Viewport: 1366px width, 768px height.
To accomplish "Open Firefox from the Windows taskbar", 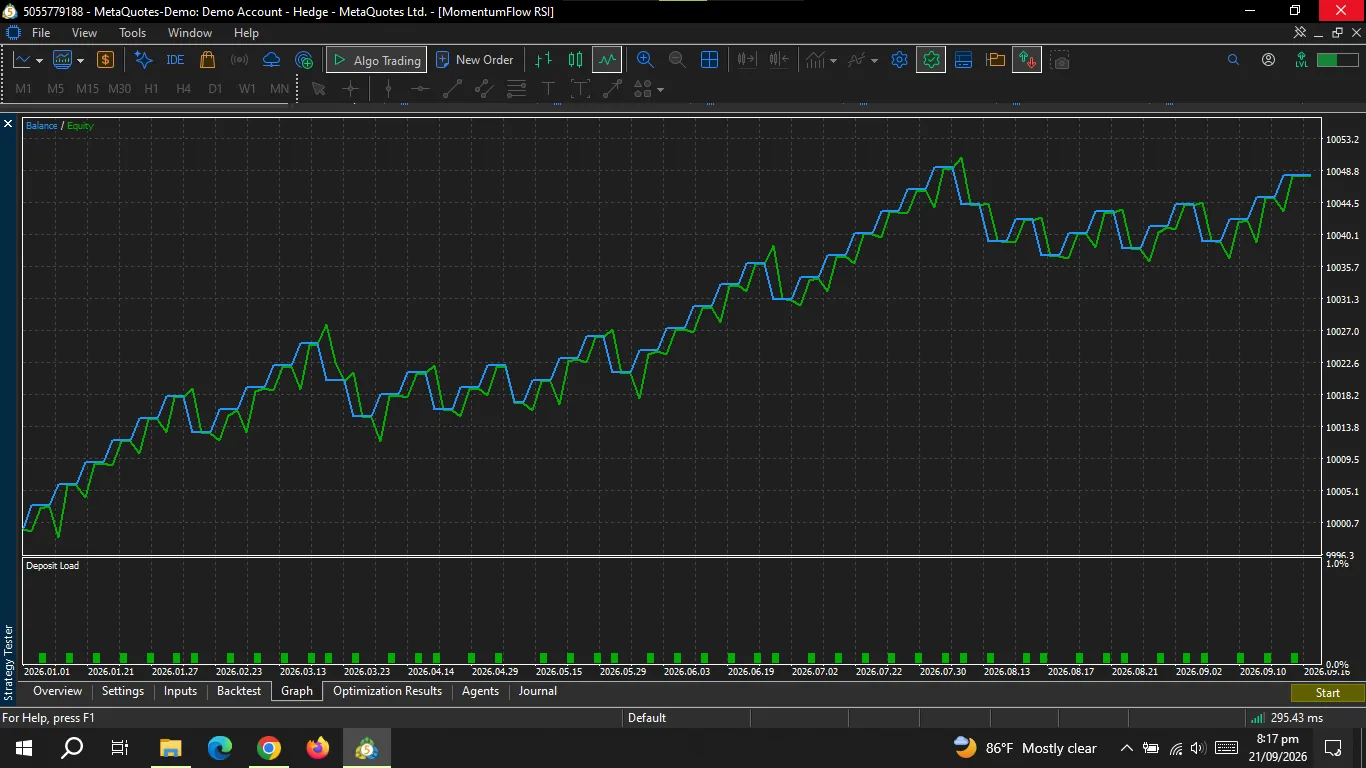I will [317, 748].
